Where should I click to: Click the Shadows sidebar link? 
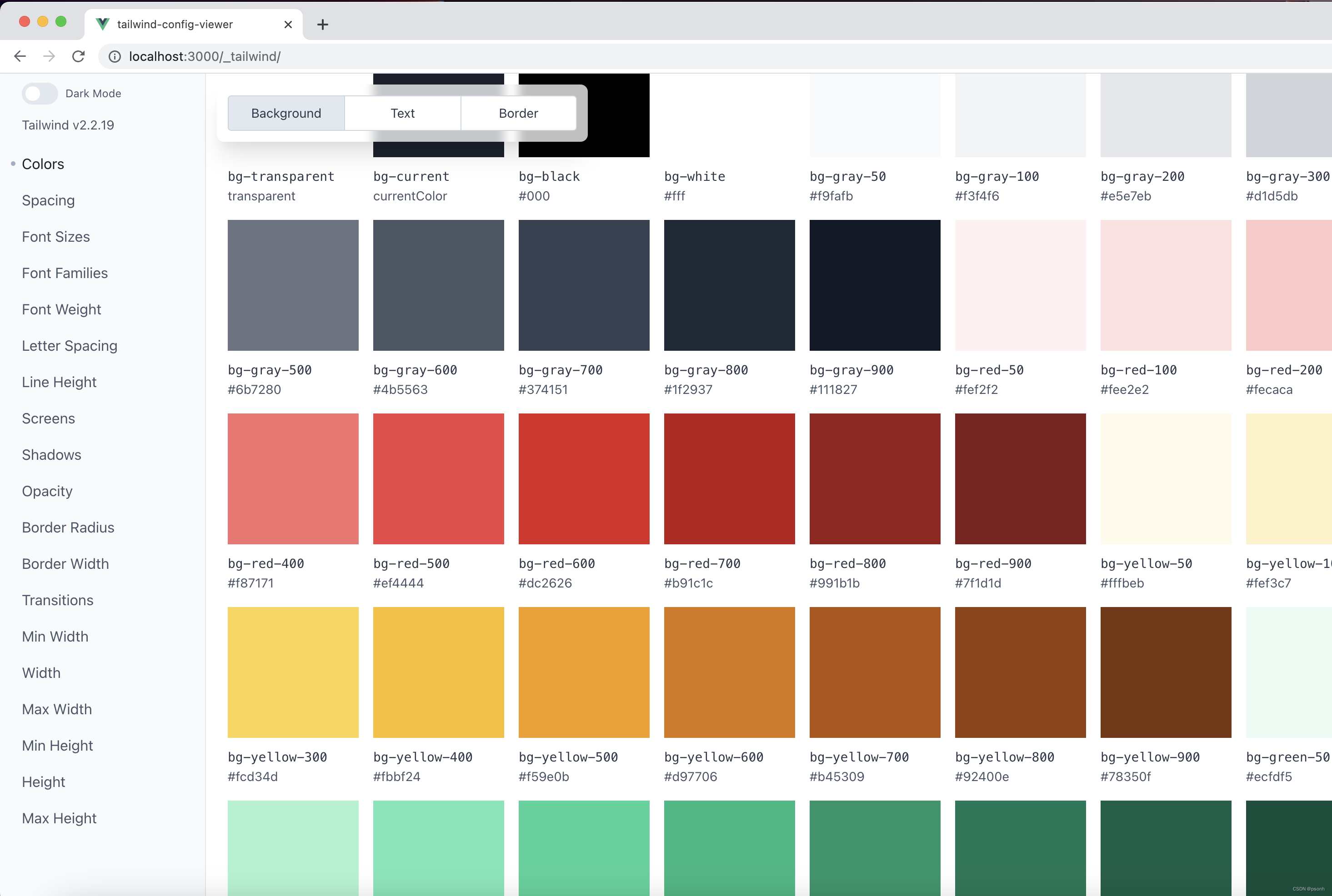[51, 454]
